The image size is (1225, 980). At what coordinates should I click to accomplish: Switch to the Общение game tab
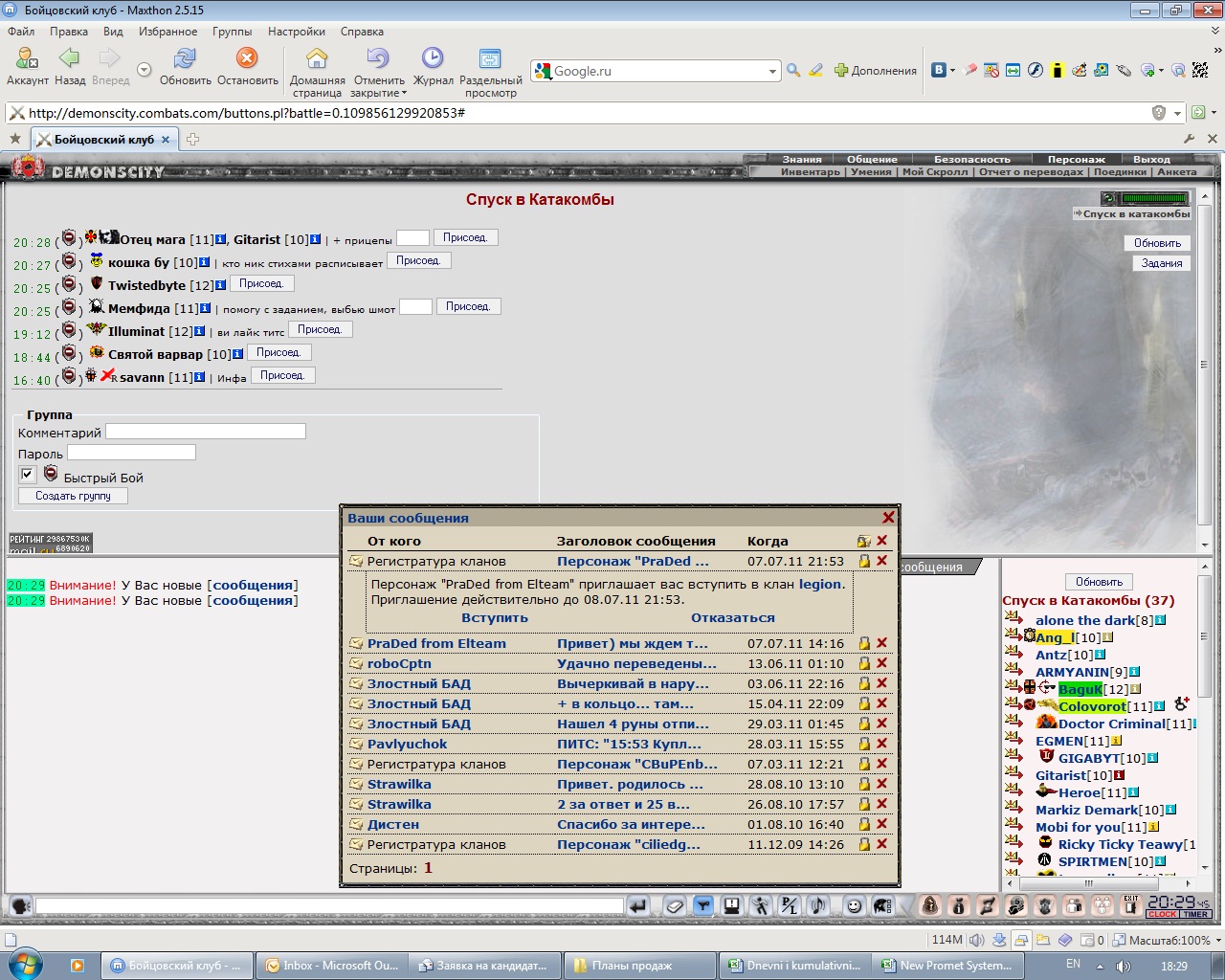pos(872,160)
